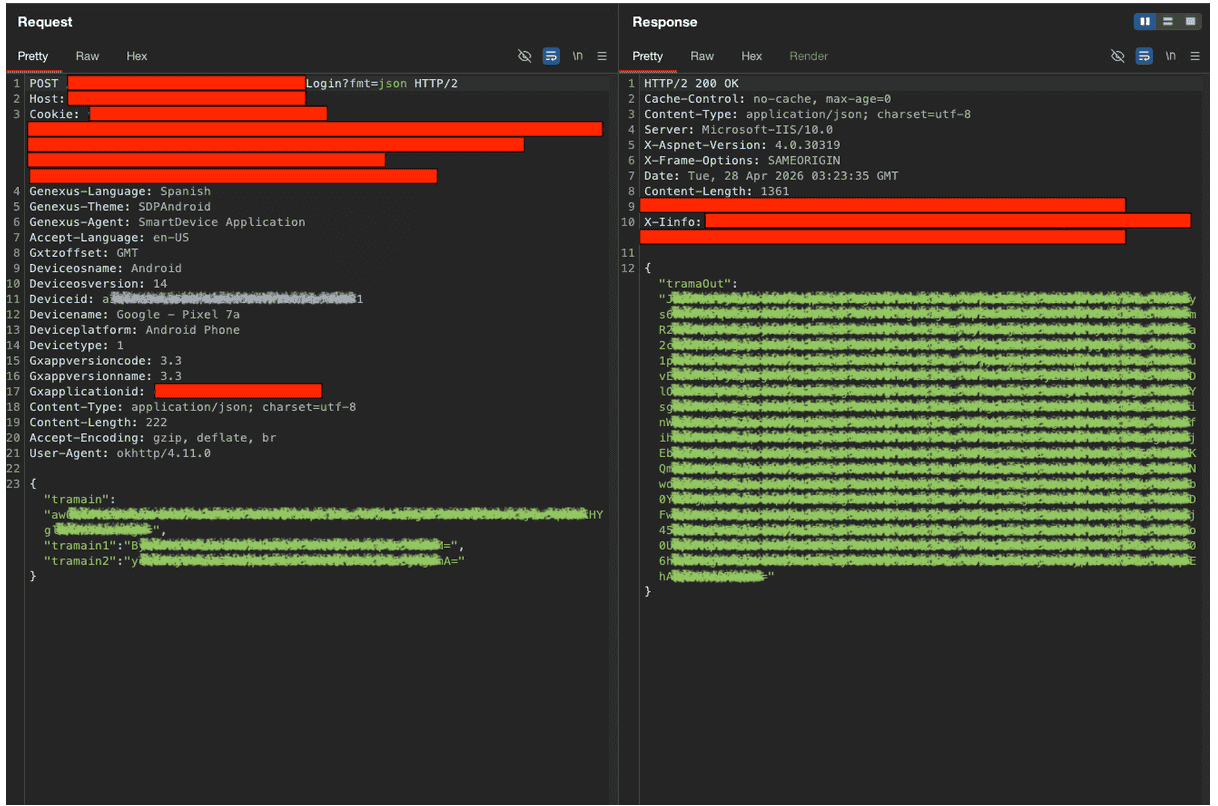Click the 'X-Iinfo:' header label
Viewport: 1218px width, 806px height.
(x=673, y=222)
